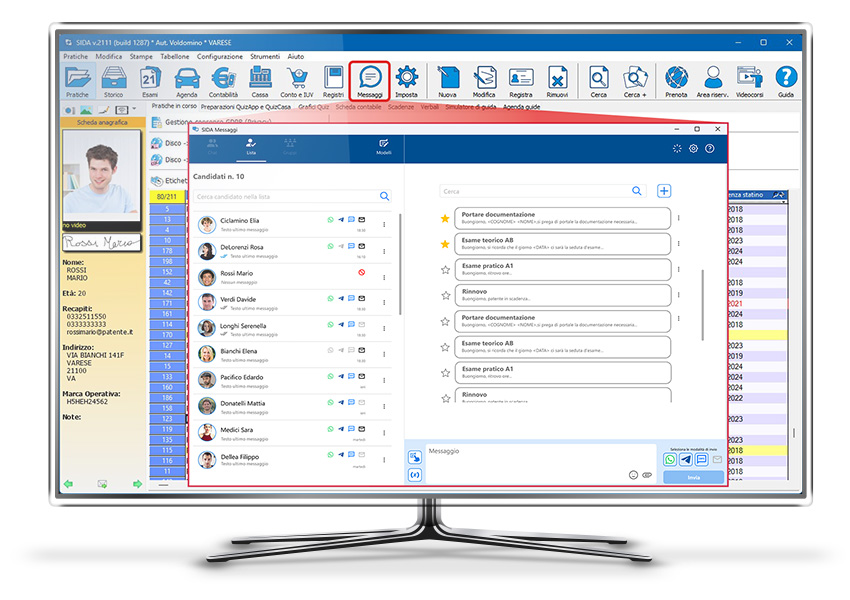Viewport: 850px width, 600px height.
Task: Open the Messaggi toolbar button
Action: click(x=369, y=80)
